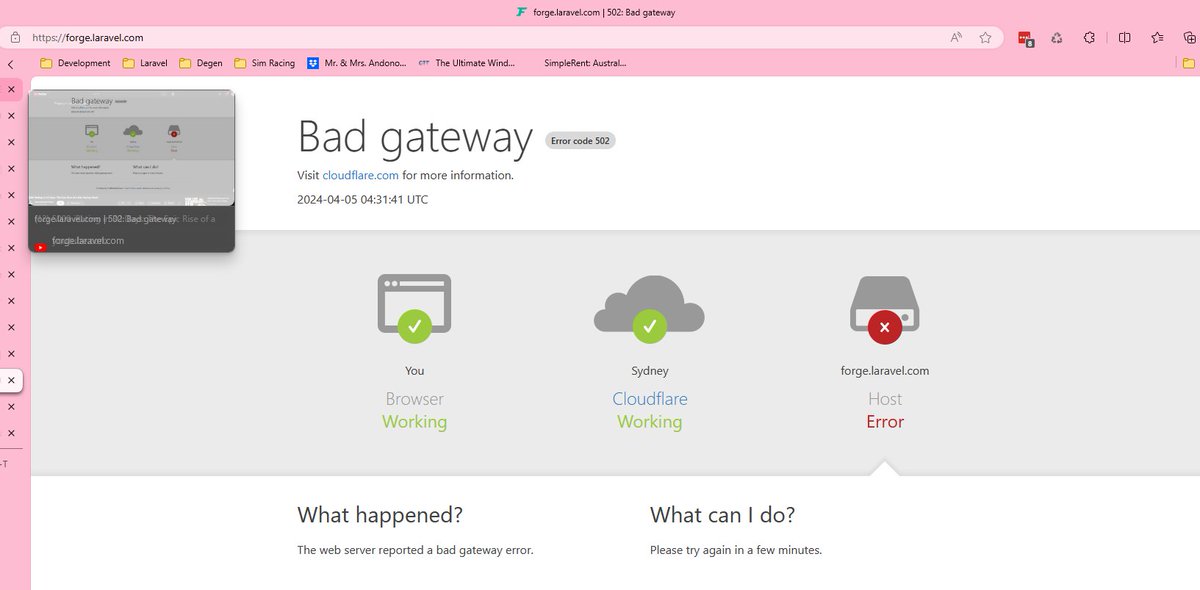
Task: Open the red extension with badge 8
Action: click(x=1025, y=38)
